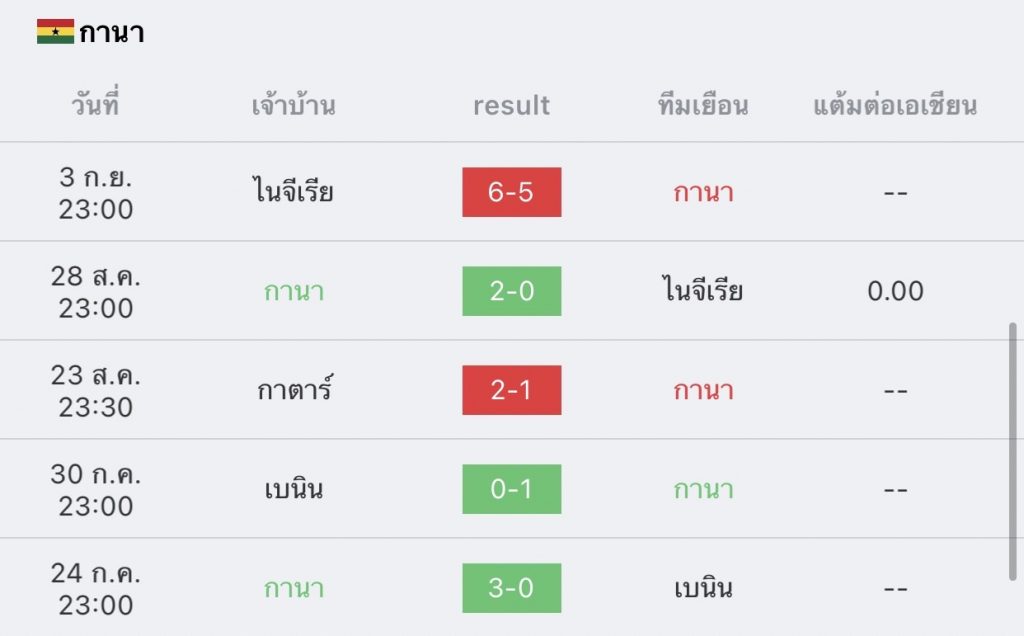Select home team กาตาร์
1024x636 pixels.
tap(295, 389)
